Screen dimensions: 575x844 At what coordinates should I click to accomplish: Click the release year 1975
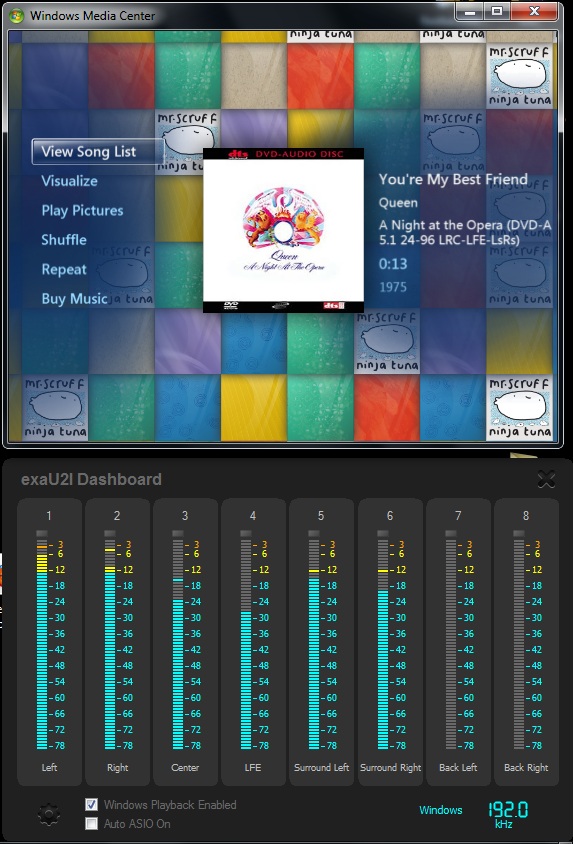[x=393, y=287]
